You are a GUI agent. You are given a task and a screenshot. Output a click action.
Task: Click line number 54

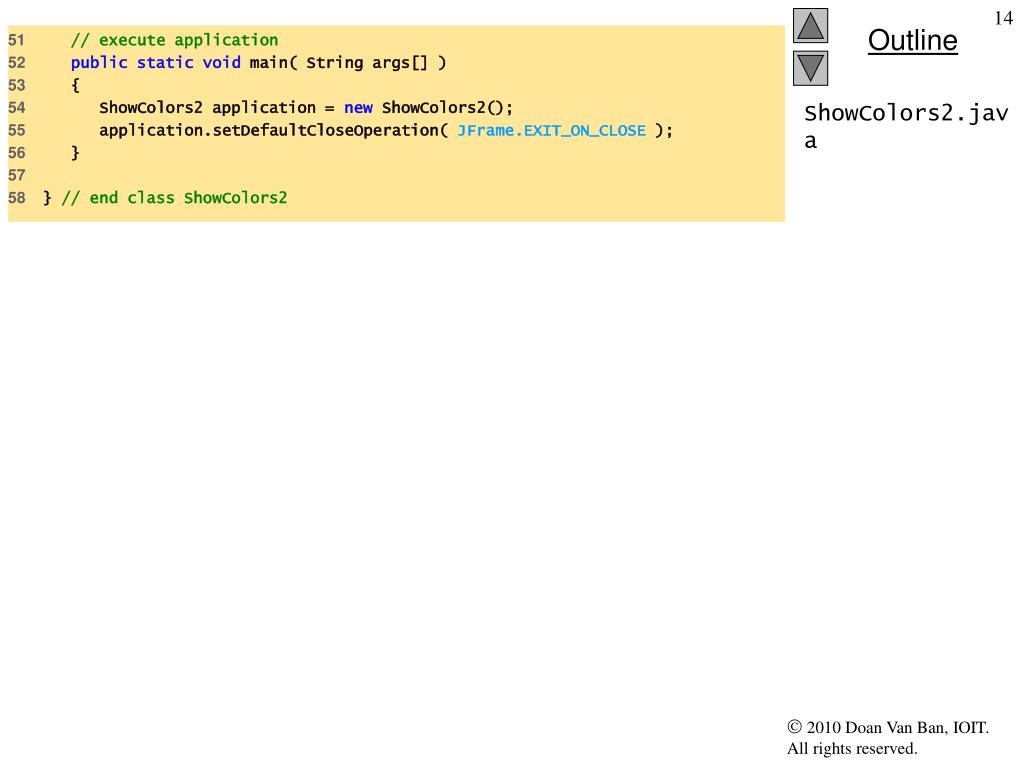pyautogui.click(x=17, y=108)
